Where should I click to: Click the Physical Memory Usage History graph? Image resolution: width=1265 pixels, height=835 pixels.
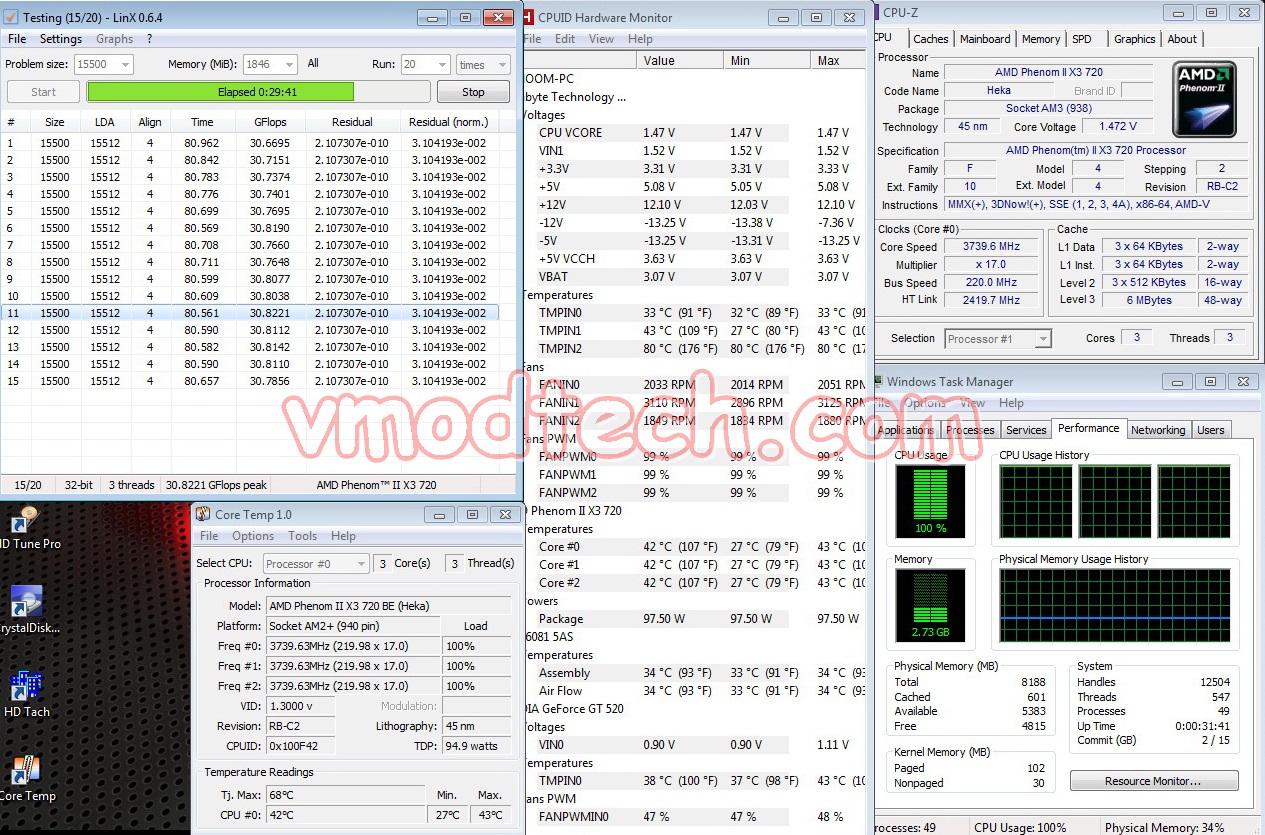pos(1115,605)
